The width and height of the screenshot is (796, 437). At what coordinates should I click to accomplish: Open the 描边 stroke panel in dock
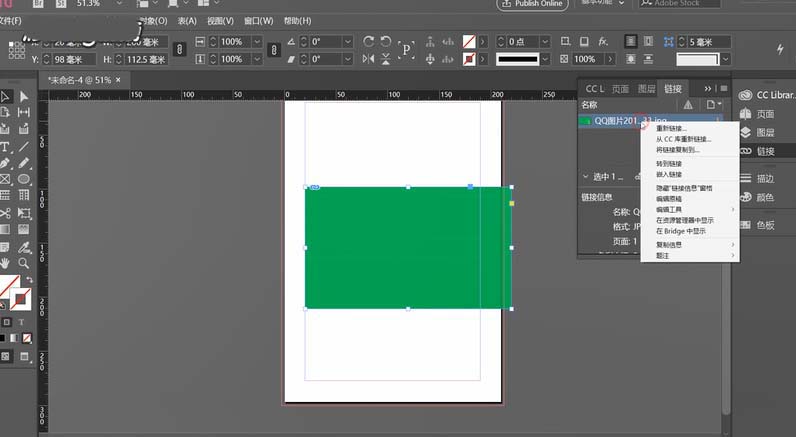[758, 178]
